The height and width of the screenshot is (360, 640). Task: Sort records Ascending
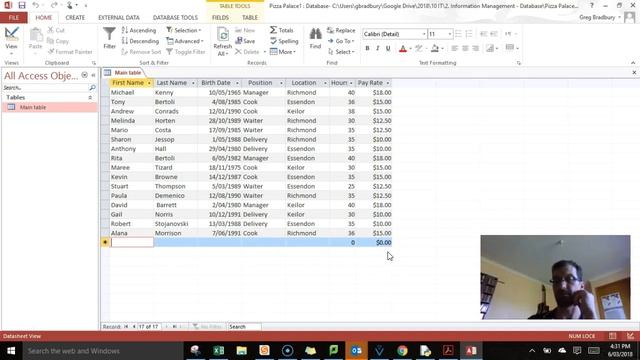click(139, 30)
